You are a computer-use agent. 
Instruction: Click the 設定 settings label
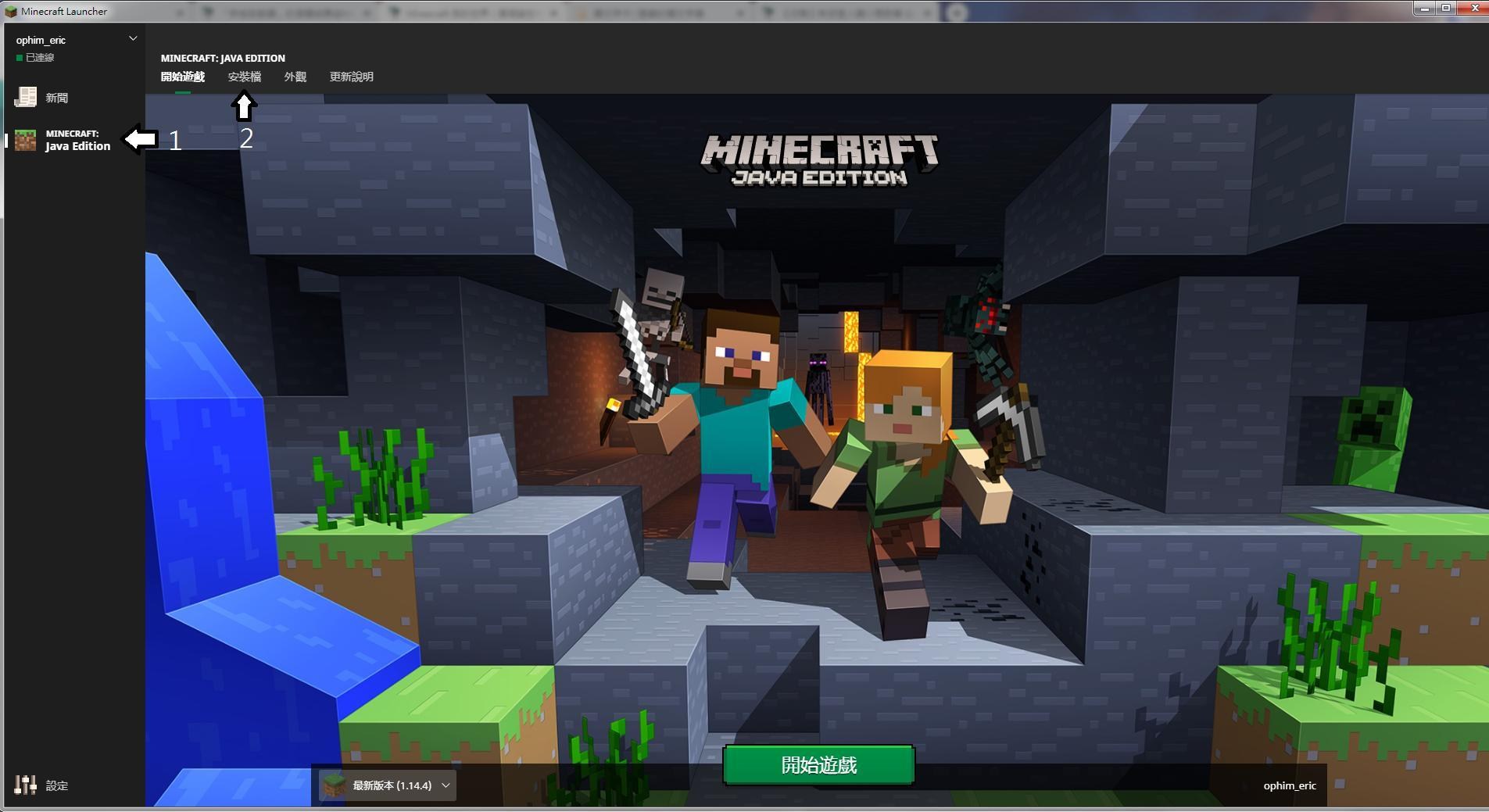coord(57,785)
